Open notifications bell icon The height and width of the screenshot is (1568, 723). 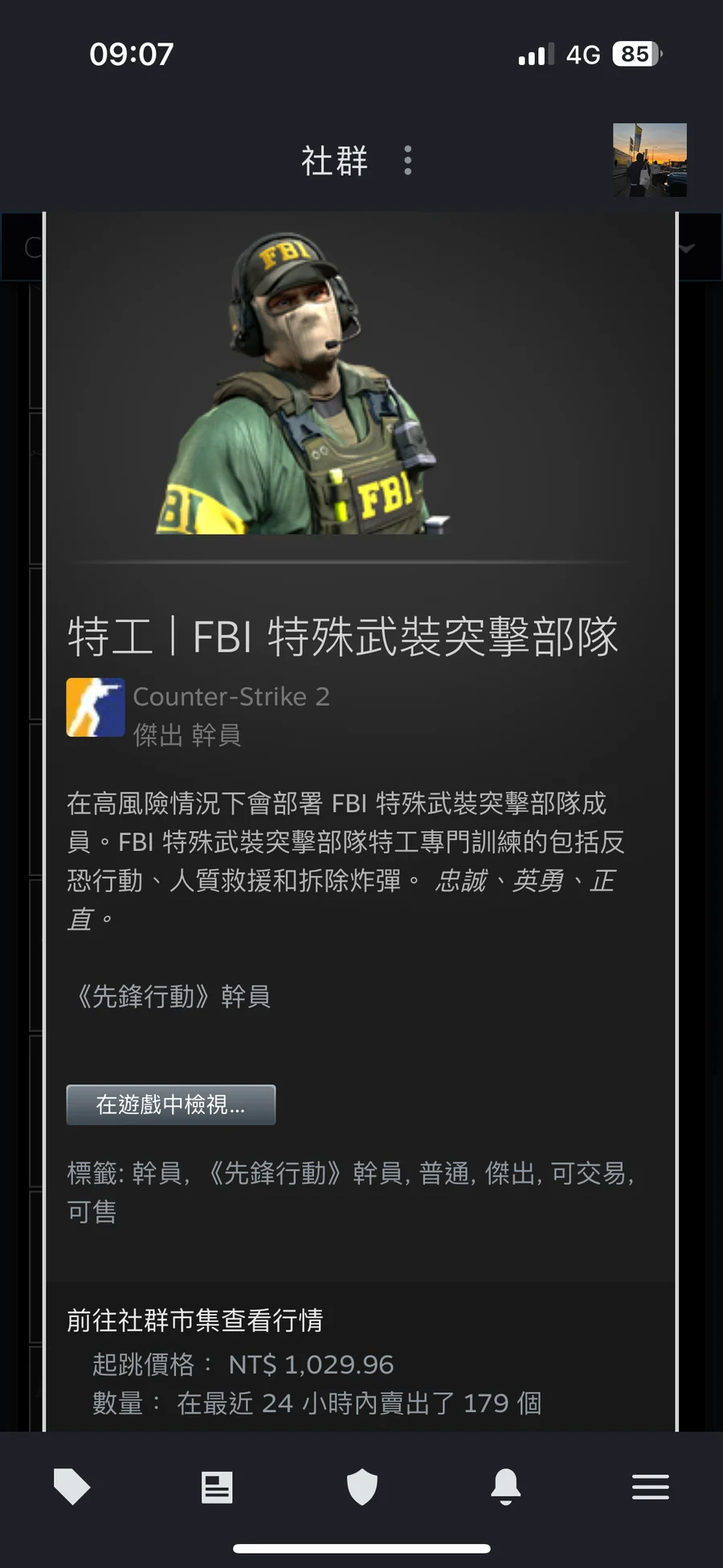pyautogui.click(x=506, y=1487)
